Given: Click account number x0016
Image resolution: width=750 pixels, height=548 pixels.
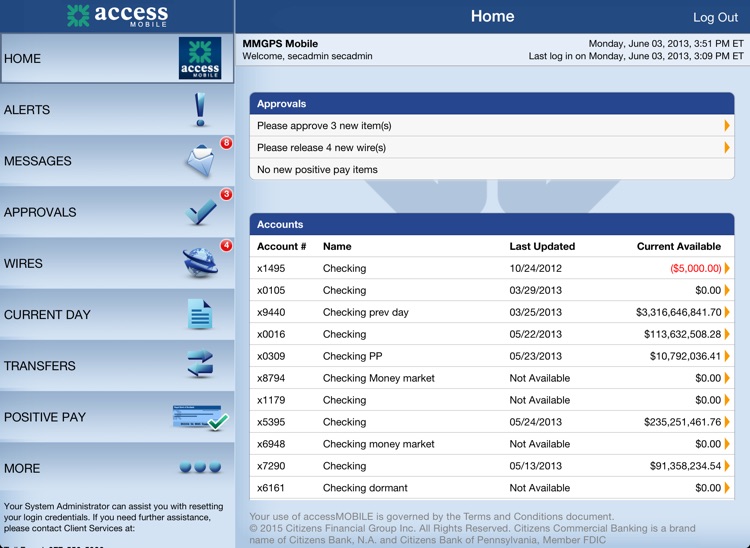Looking at the screenshot, I should pyautogui.click(x=271, y=334).
